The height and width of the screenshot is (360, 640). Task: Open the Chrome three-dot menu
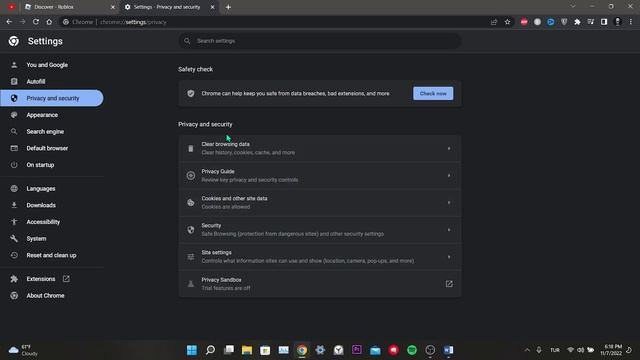pos(631,22)
